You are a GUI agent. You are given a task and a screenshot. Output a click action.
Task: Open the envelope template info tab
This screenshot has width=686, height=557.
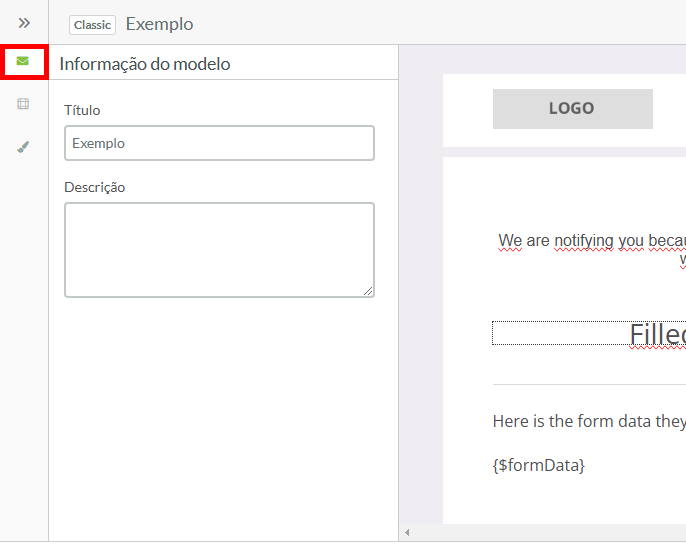tap(23, 61)
